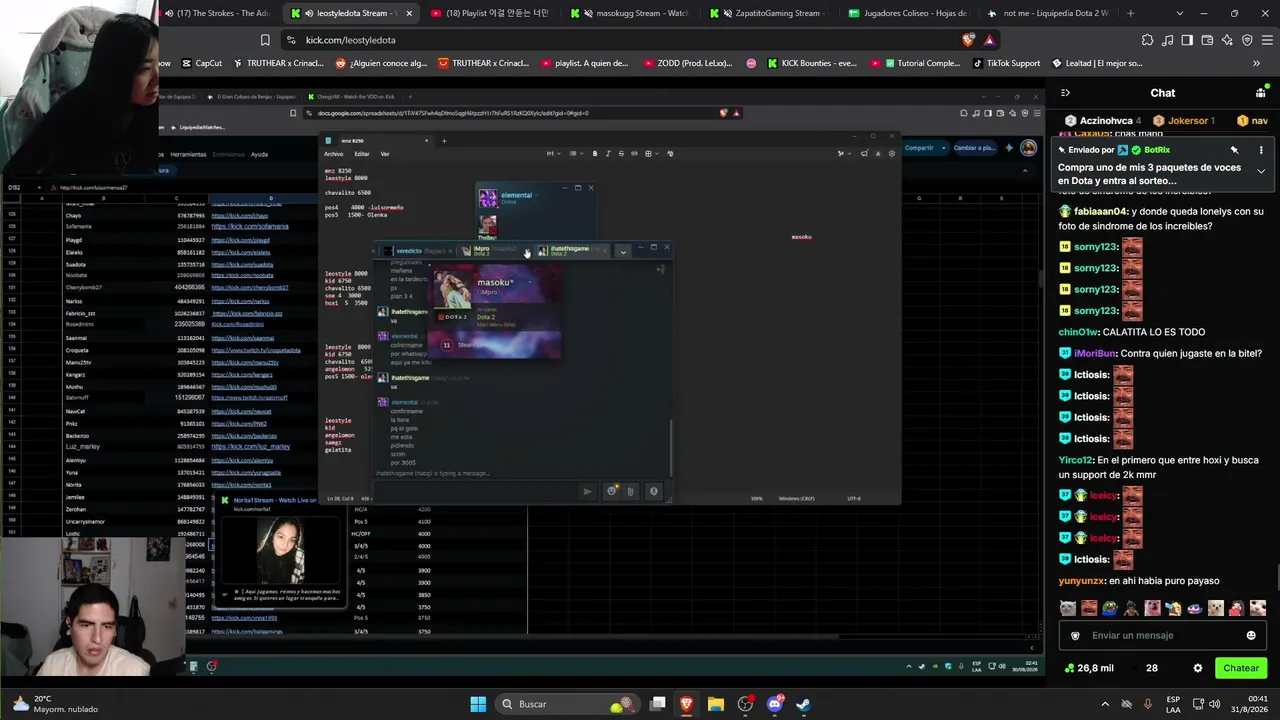Switch to the Liquipedia Dota 2 tab
This screenshot has height=720, width=1280.
(1046, 13)
